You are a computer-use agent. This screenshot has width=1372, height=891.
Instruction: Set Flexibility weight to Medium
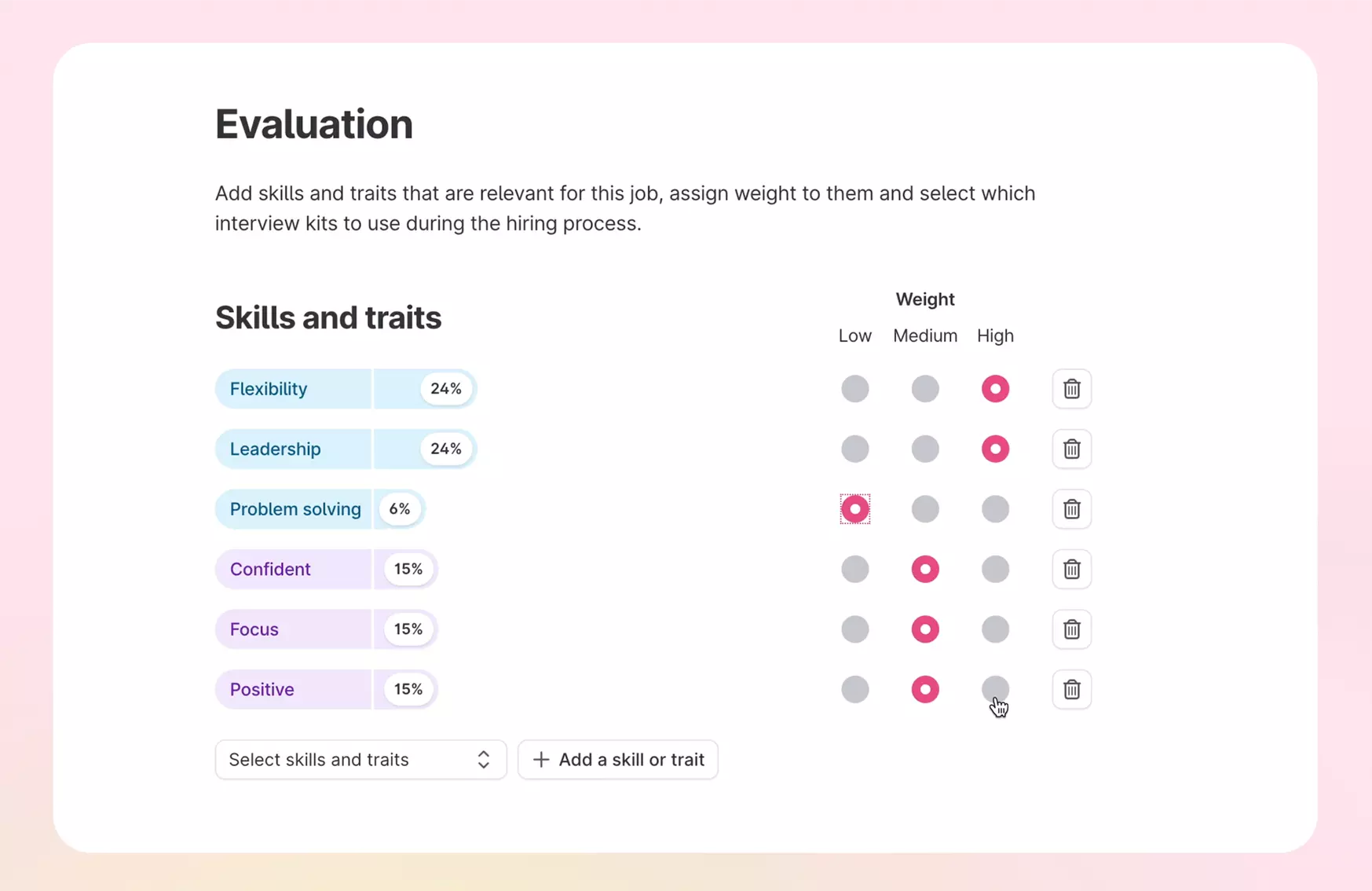925,389
